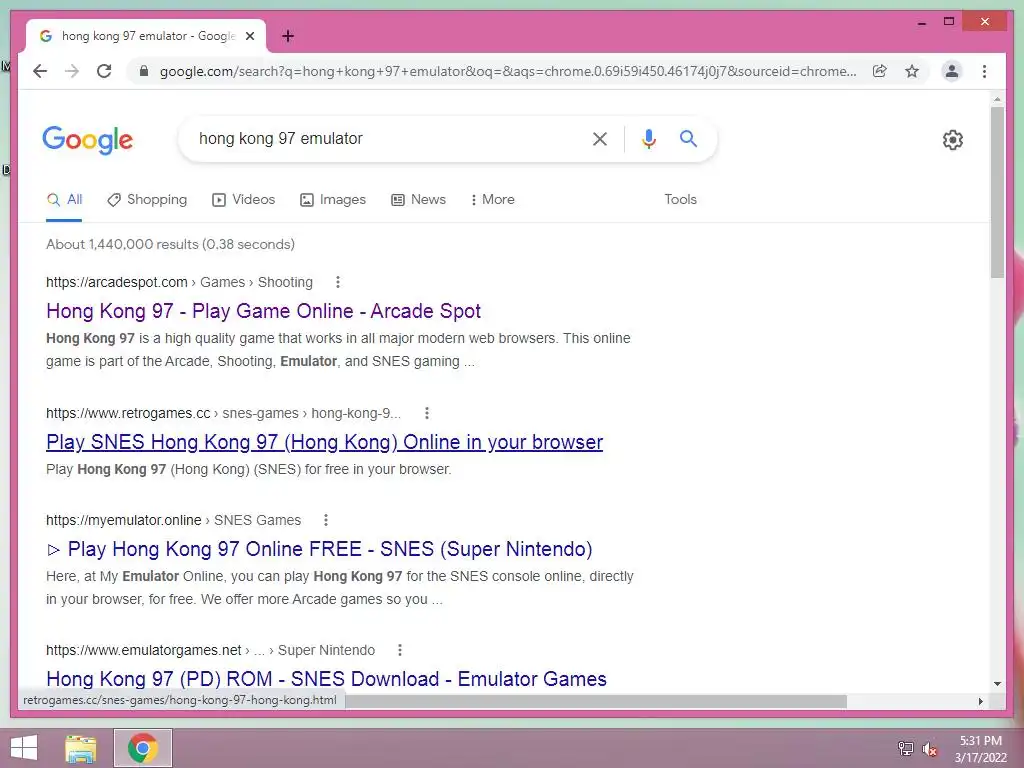The image size is (1024, 768).
Task: Open Google quick settings gear
Action: click(x=953, y=140)
